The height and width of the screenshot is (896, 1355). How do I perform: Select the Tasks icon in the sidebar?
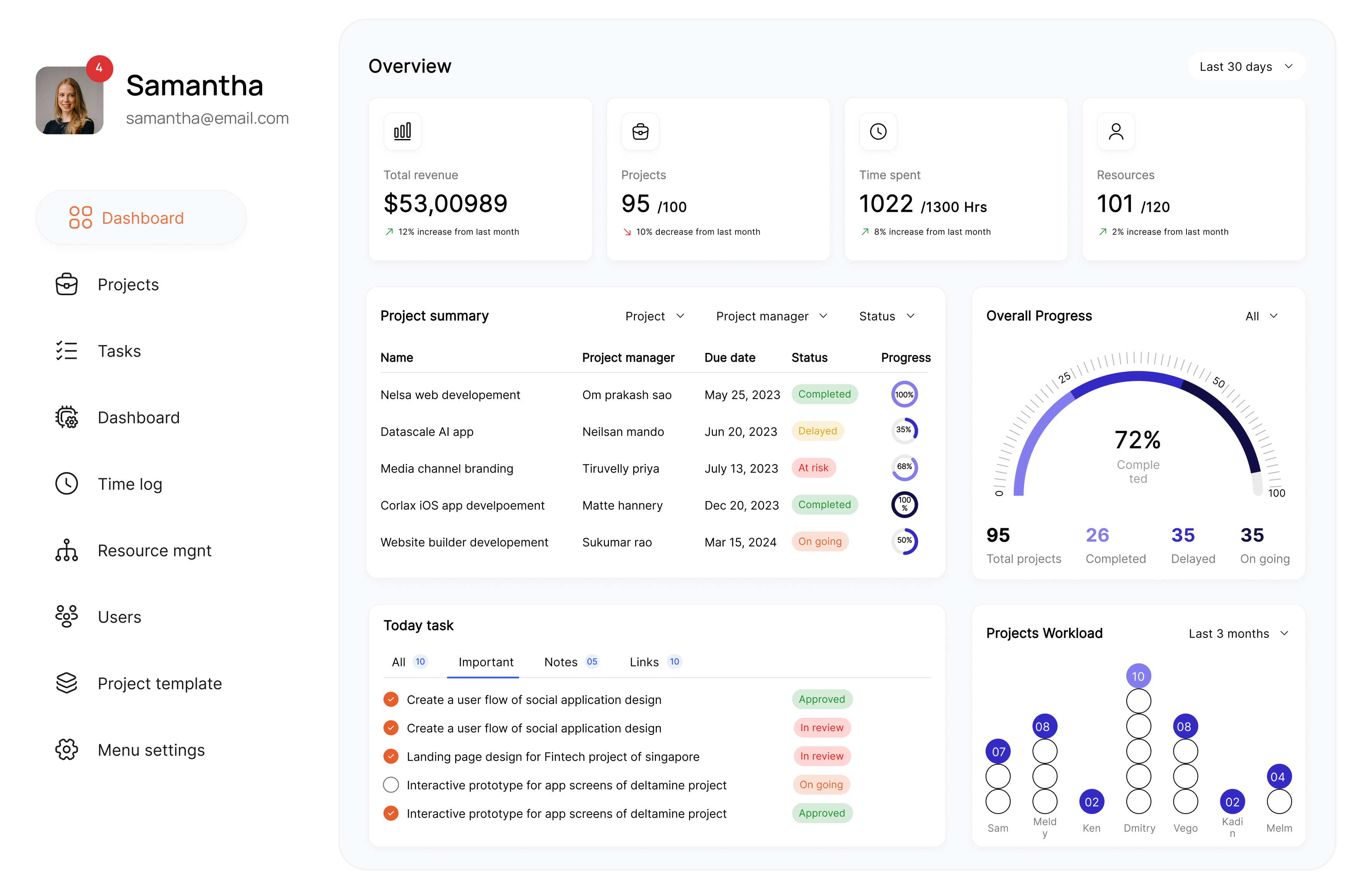click(67, 350)
